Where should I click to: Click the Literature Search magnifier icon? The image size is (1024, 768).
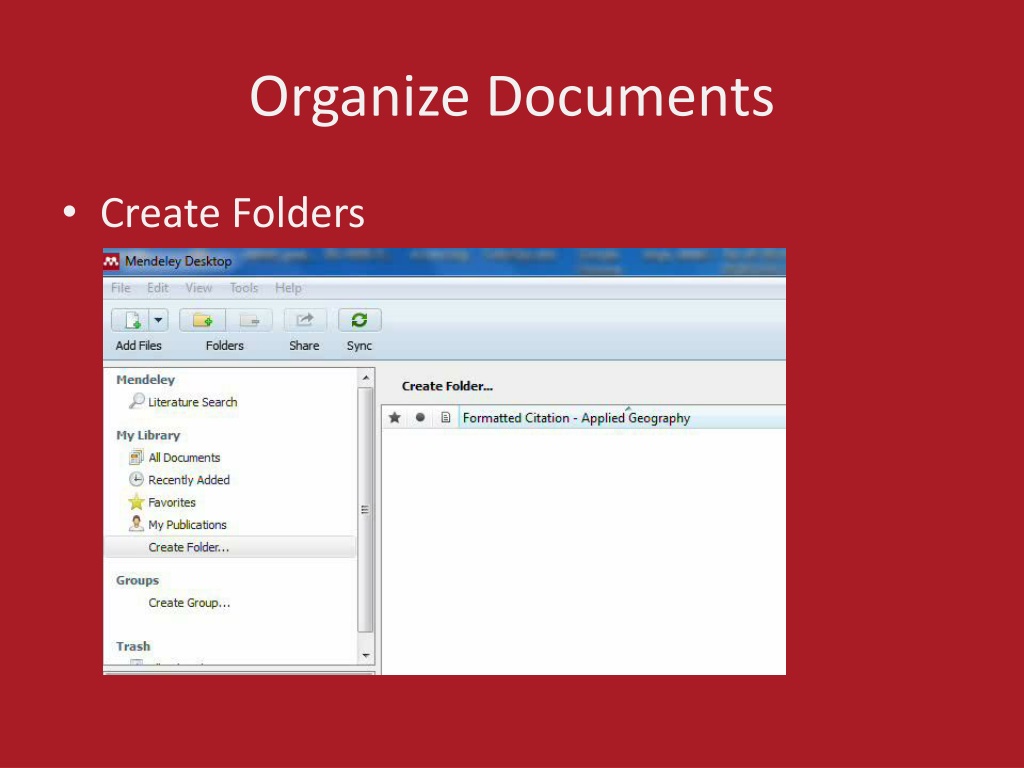click(x=136, y=401)
